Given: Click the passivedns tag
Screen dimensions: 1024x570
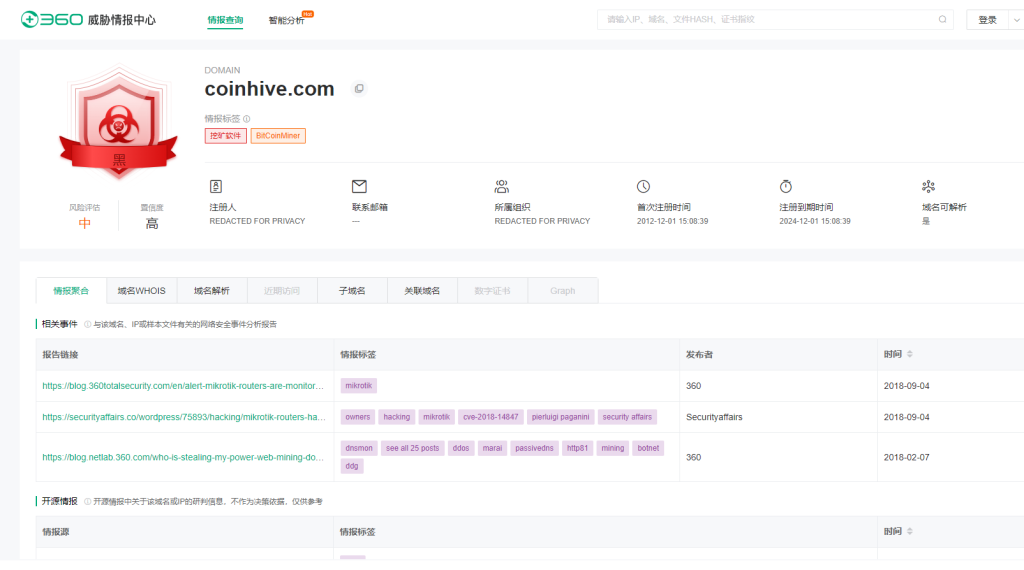Looking at the screenshot, I should (x=534, y=449).
